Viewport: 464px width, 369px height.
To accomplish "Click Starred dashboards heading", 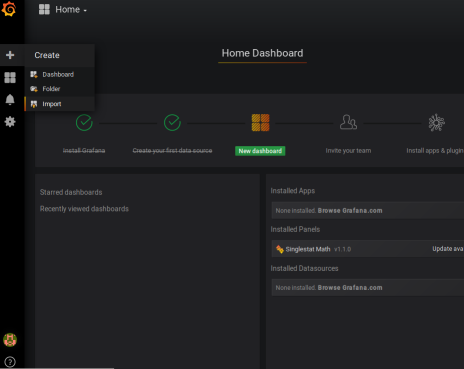I will (71, 192).
